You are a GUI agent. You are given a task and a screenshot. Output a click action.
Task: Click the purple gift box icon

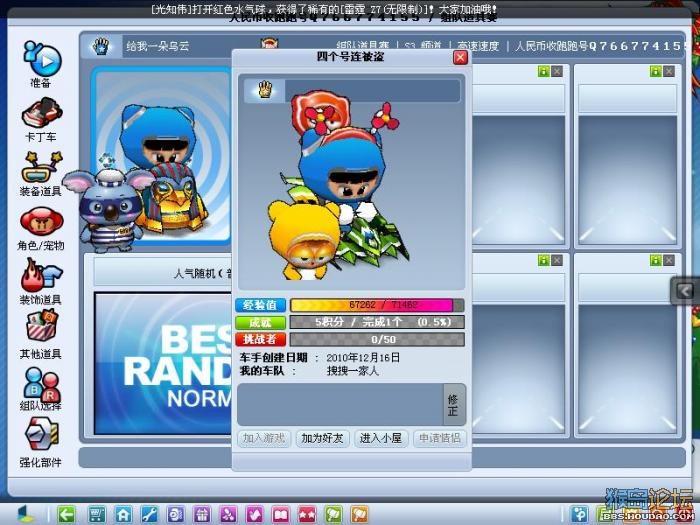202,514
